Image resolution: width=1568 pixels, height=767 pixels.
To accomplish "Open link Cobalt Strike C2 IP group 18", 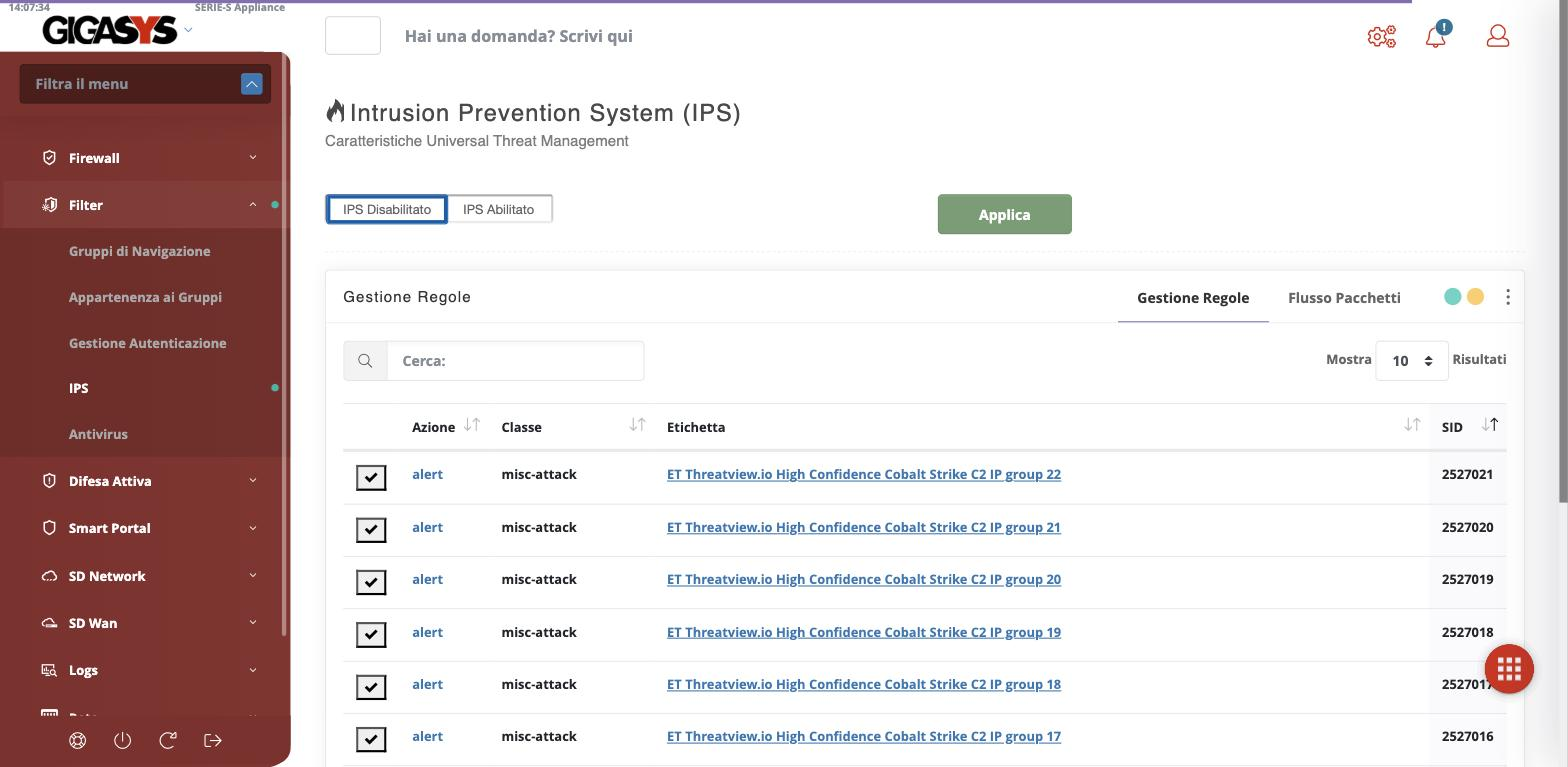I will point(864,684).
